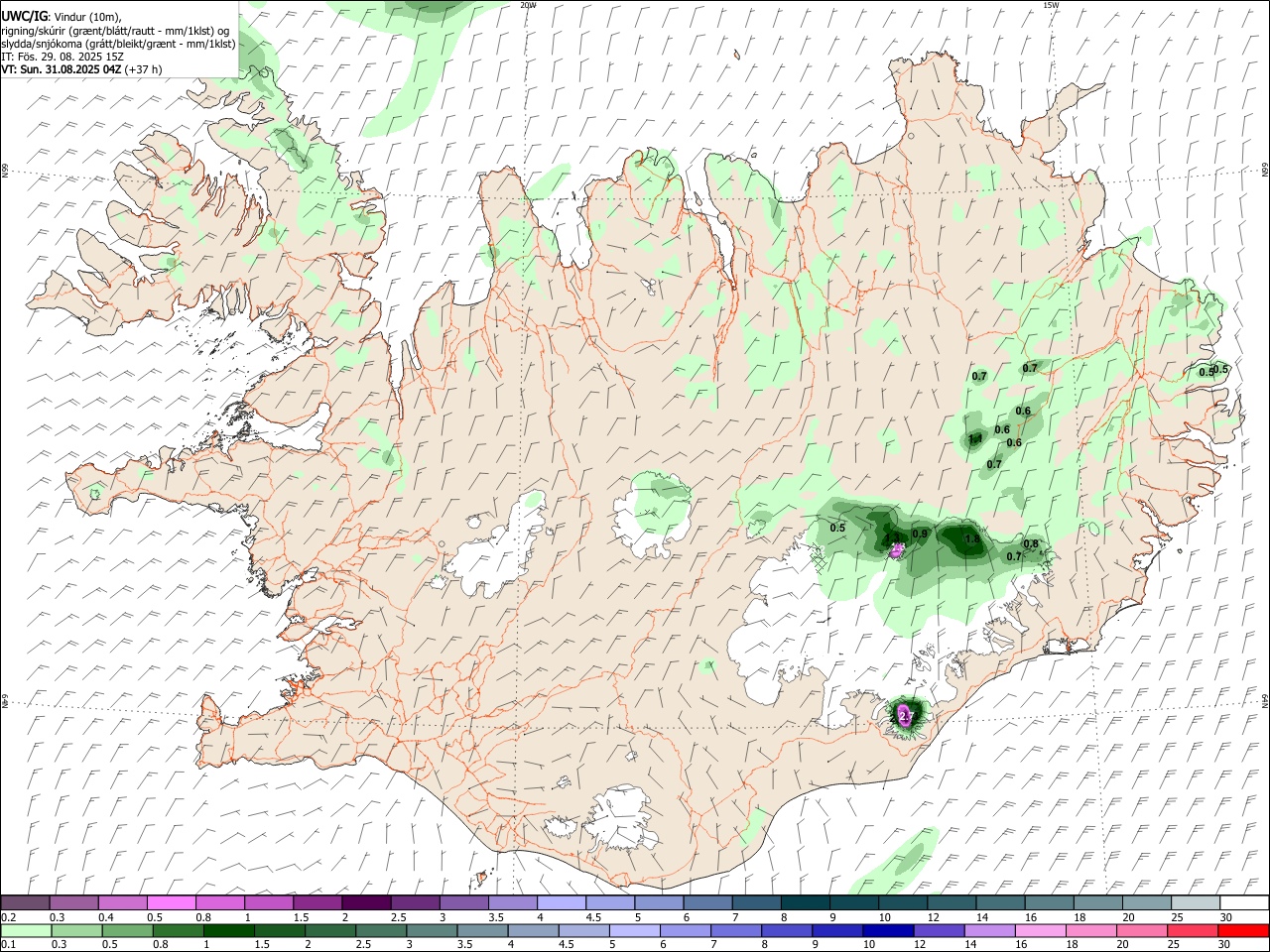Click the '0.8' precipitation value on the map

[1031, 543]
